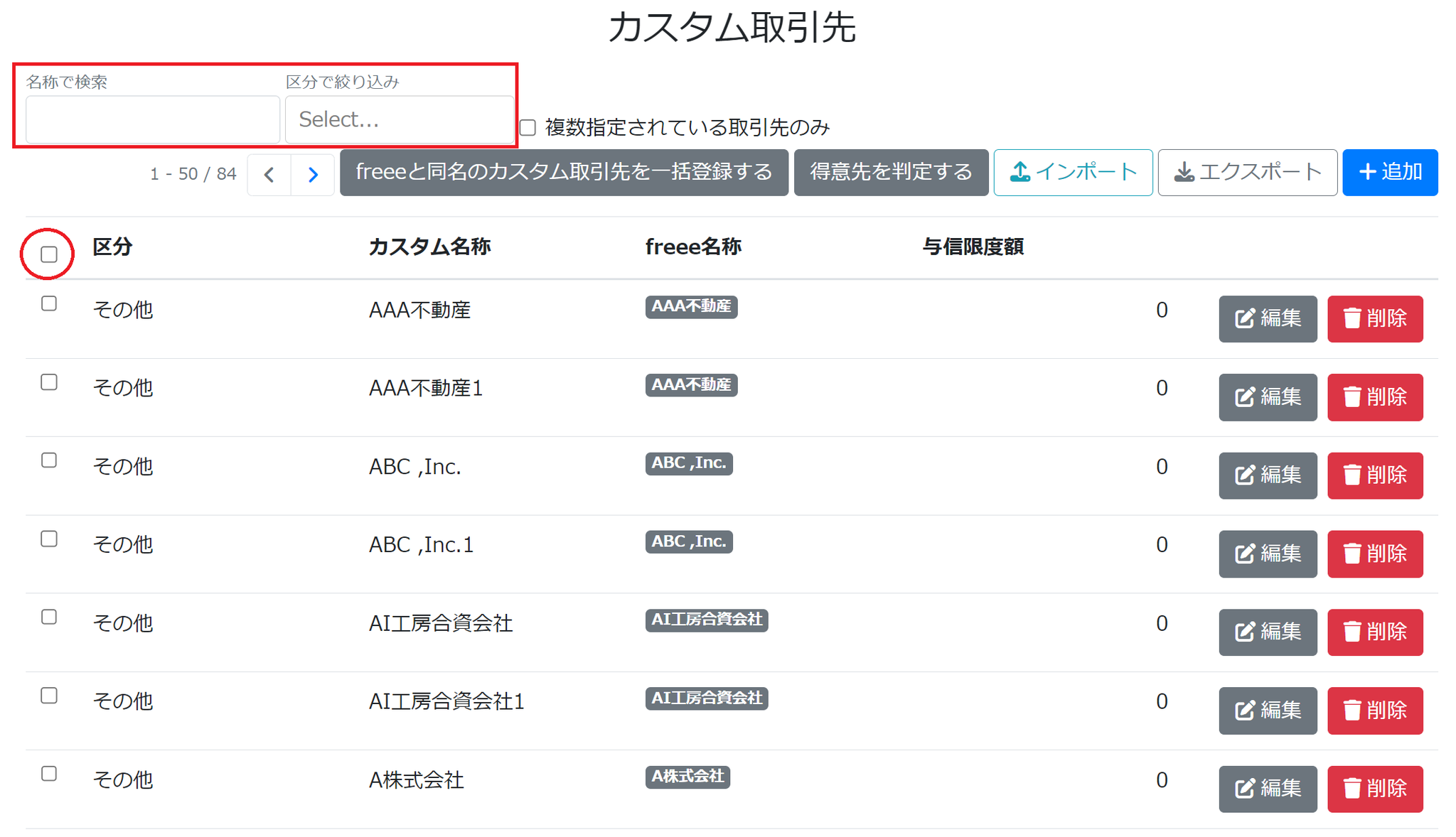1456x837 pixels.
Task: Tick the checkbox for ABC ,Inc.1 row
Action: click(x=49, y=539)
